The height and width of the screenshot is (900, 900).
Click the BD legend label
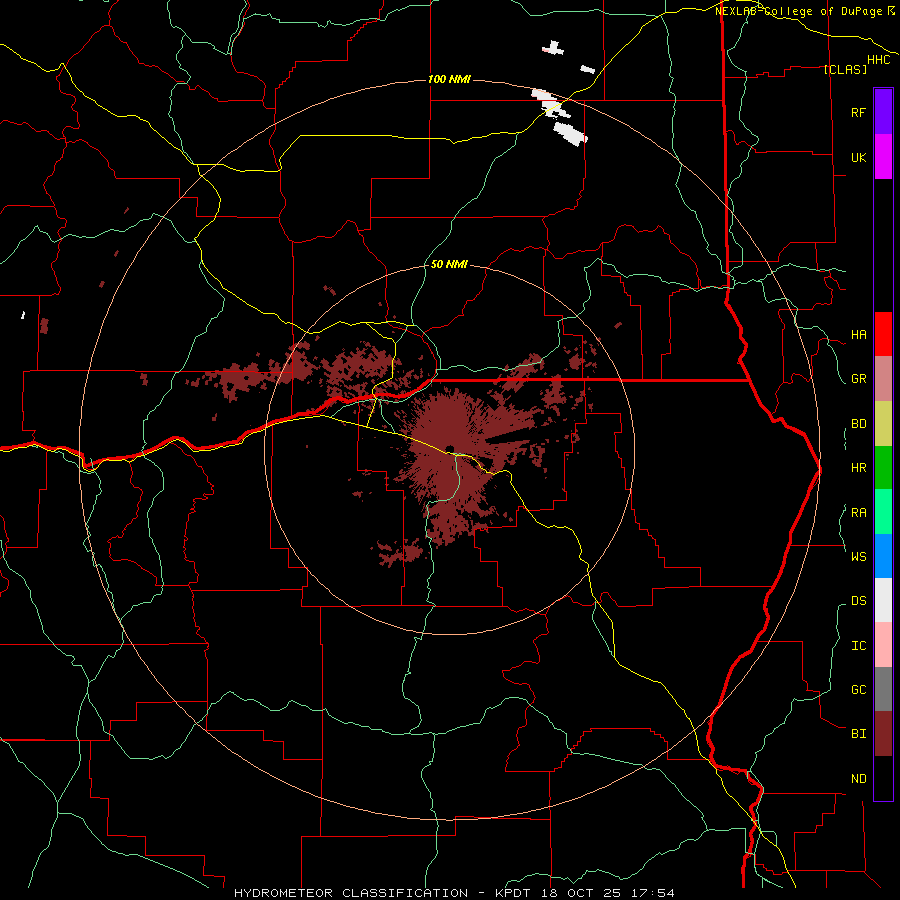pos(858,424)
